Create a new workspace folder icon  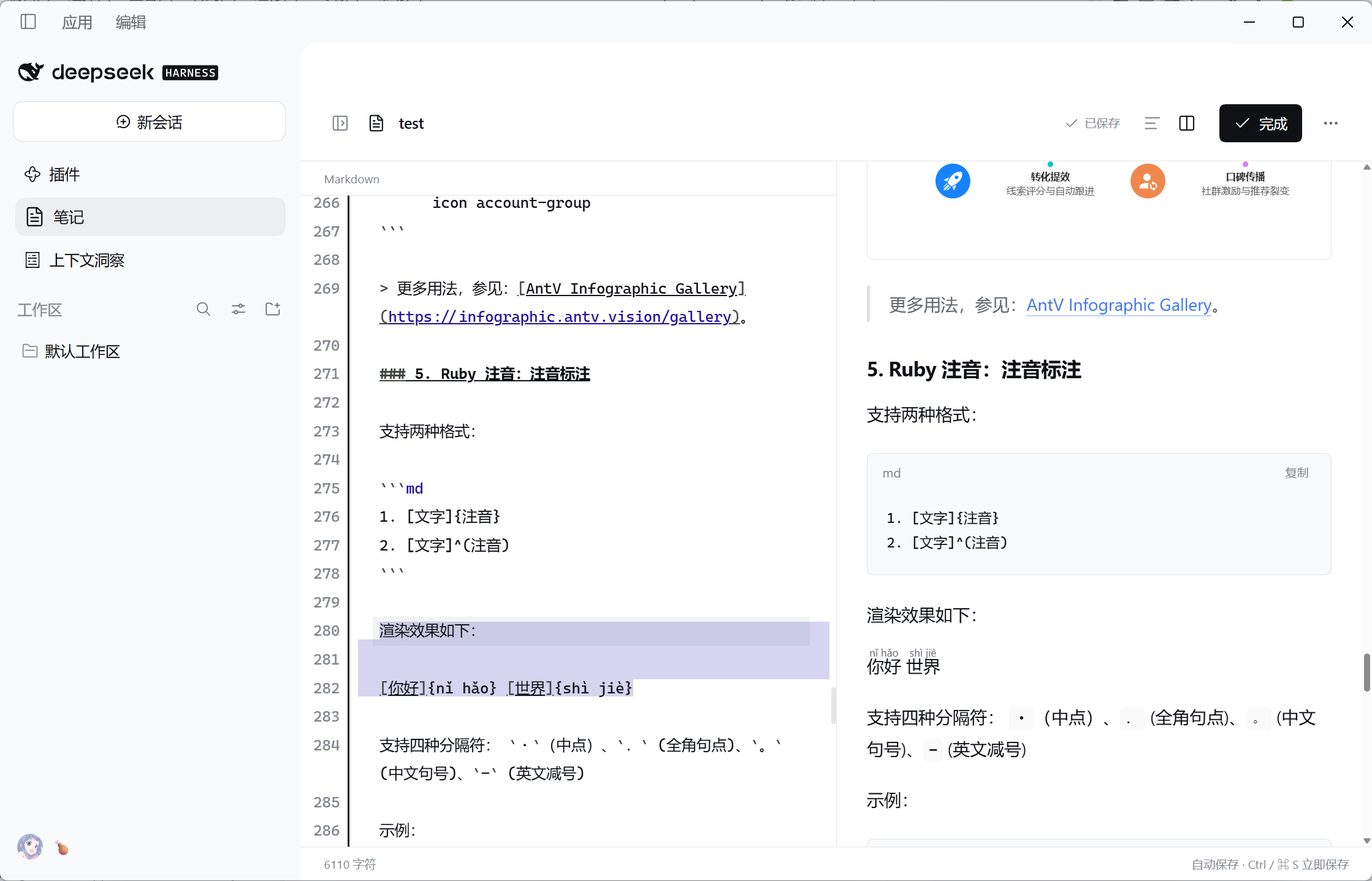273,309
